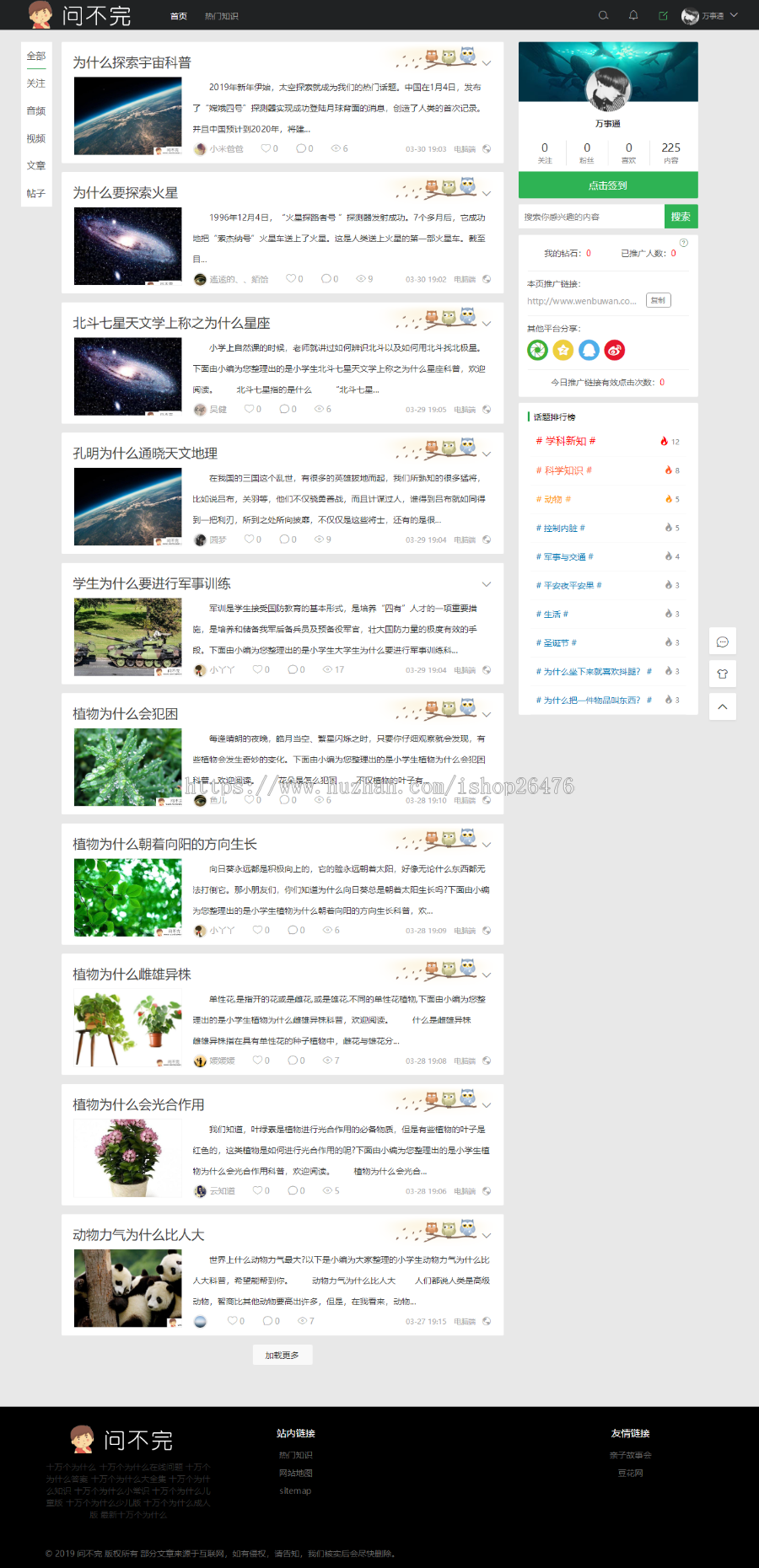Open the panda thumbnail of 动物力气为什么比人大
The width and height of the screenshot is (759, 1568).
(128, 1288)
